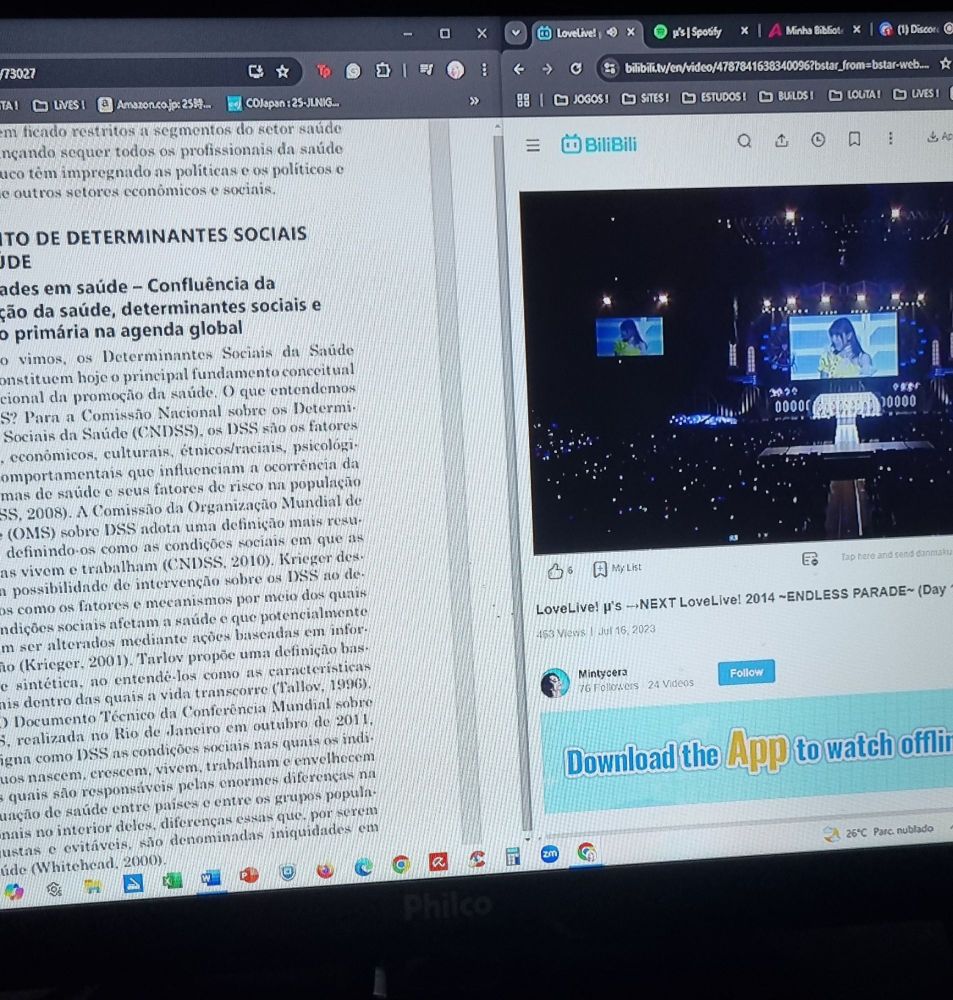This screenshot has width=953, height=1000.
Task: Open the ESTUDOS bookmark folder
Action: [714, 97]
